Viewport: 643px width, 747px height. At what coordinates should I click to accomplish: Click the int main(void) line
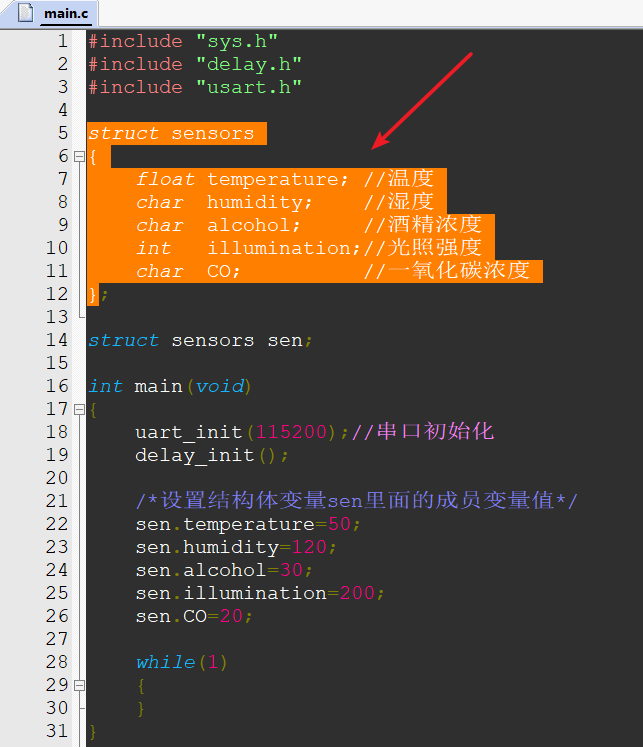click(x=170, y=386)
